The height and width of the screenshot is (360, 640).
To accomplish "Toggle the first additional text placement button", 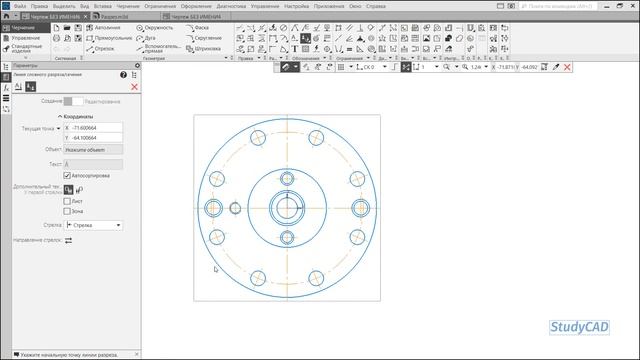I will 68,190.
